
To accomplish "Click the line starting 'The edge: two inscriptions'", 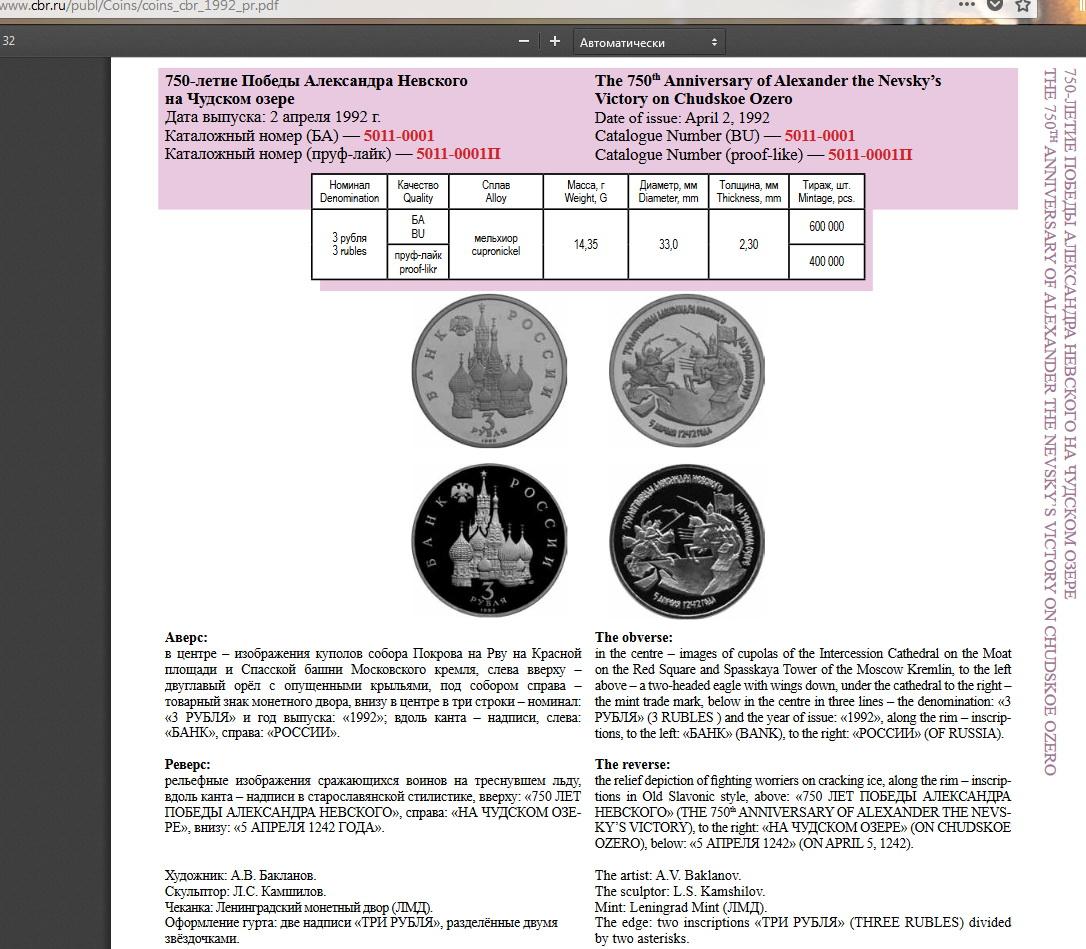I will pyautogui.click(x=803, y=923).
